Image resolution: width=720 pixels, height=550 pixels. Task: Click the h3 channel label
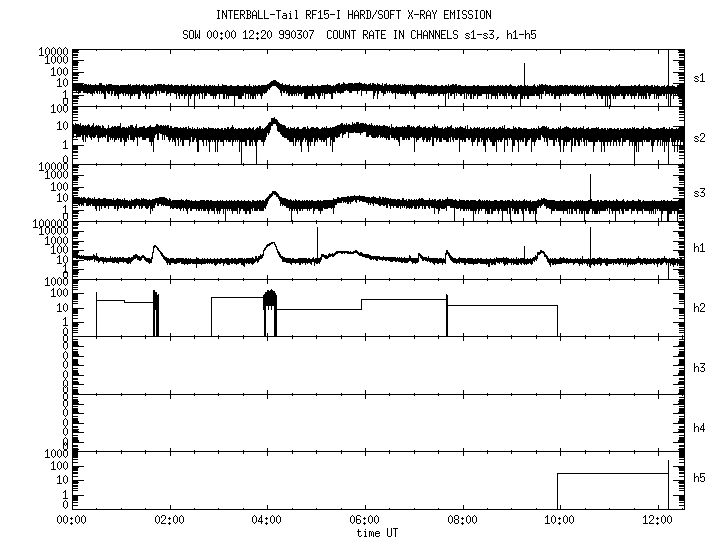699,367
